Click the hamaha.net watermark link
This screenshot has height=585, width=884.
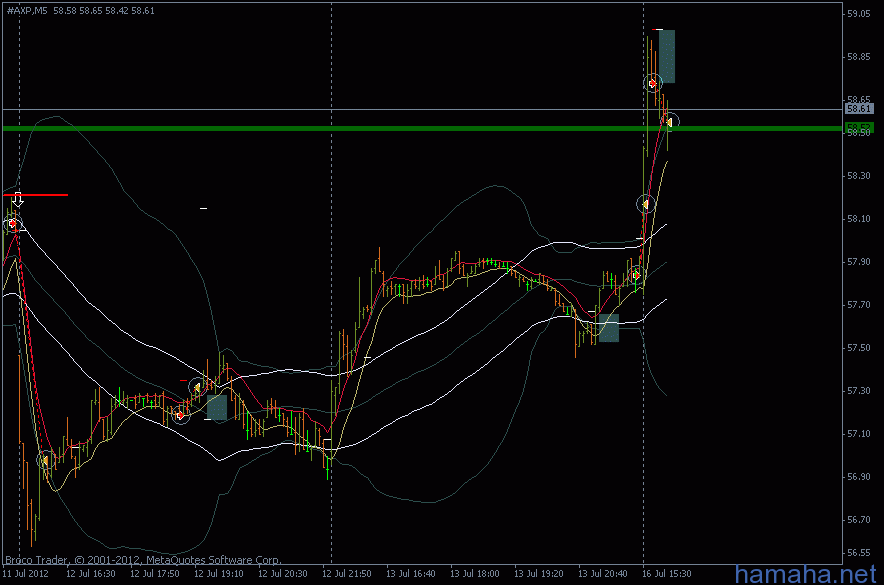(808, 573)
